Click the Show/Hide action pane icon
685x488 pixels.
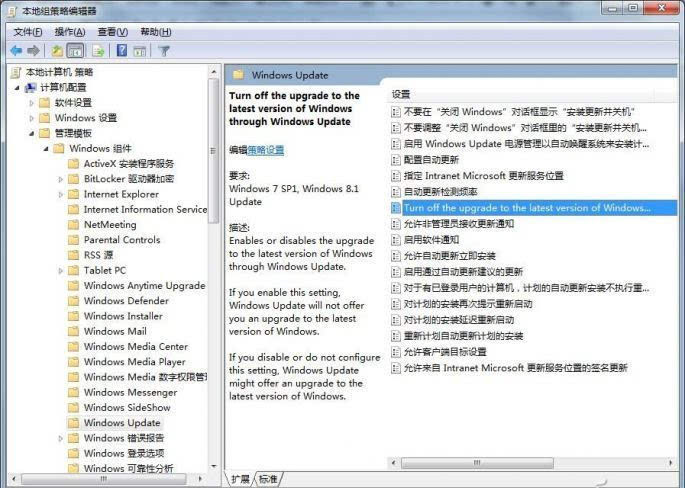[140, 51]
